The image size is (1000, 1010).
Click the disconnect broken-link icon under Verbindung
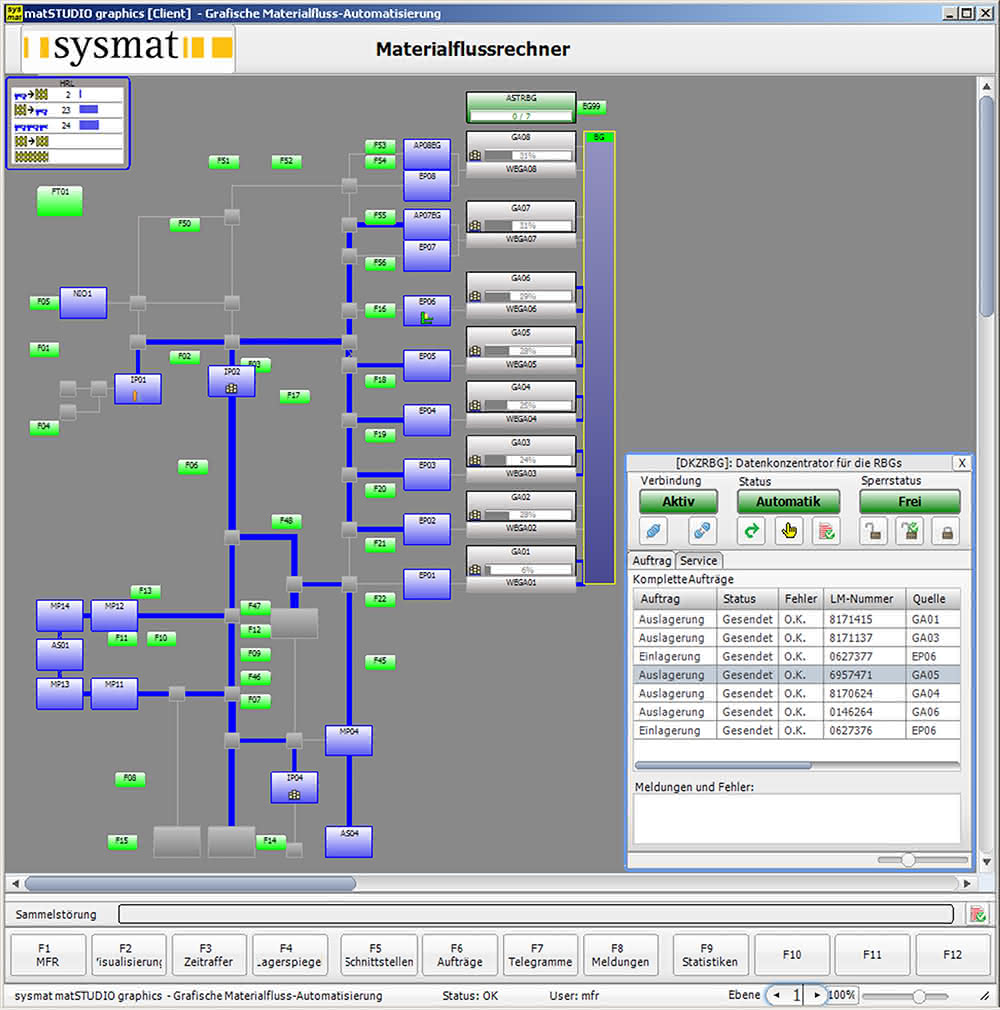point(702,531)
